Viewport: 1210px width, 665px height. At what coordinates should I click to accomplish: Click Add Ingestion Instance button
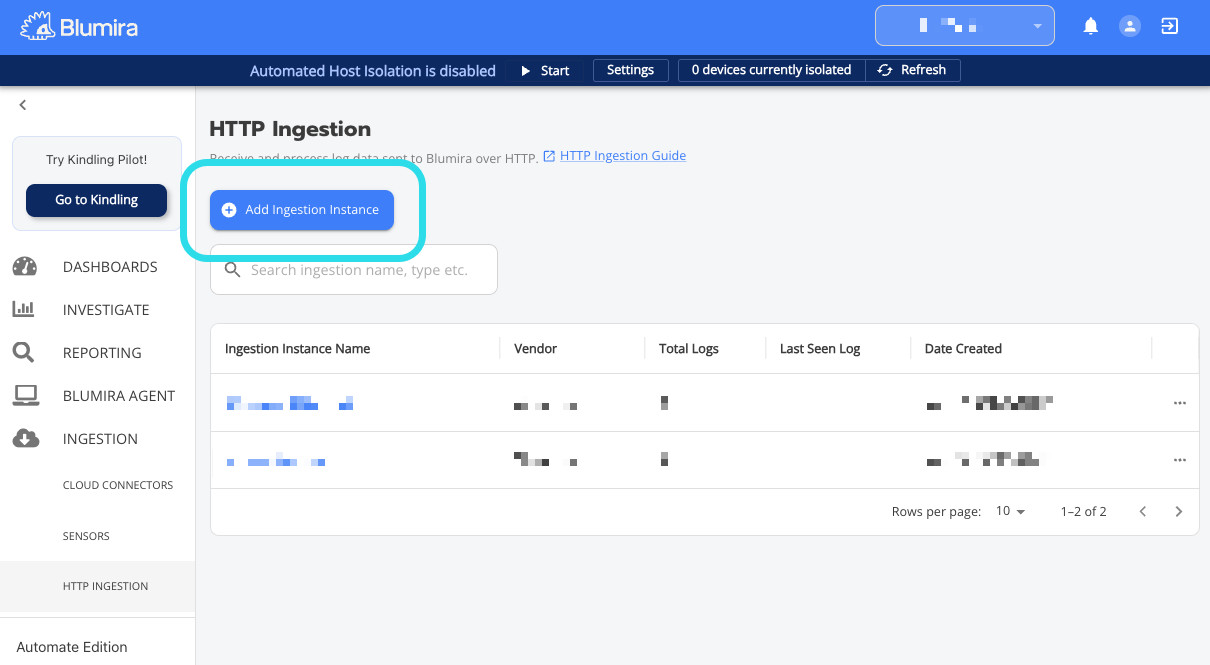pyautogui.click(x=302, y=210)
